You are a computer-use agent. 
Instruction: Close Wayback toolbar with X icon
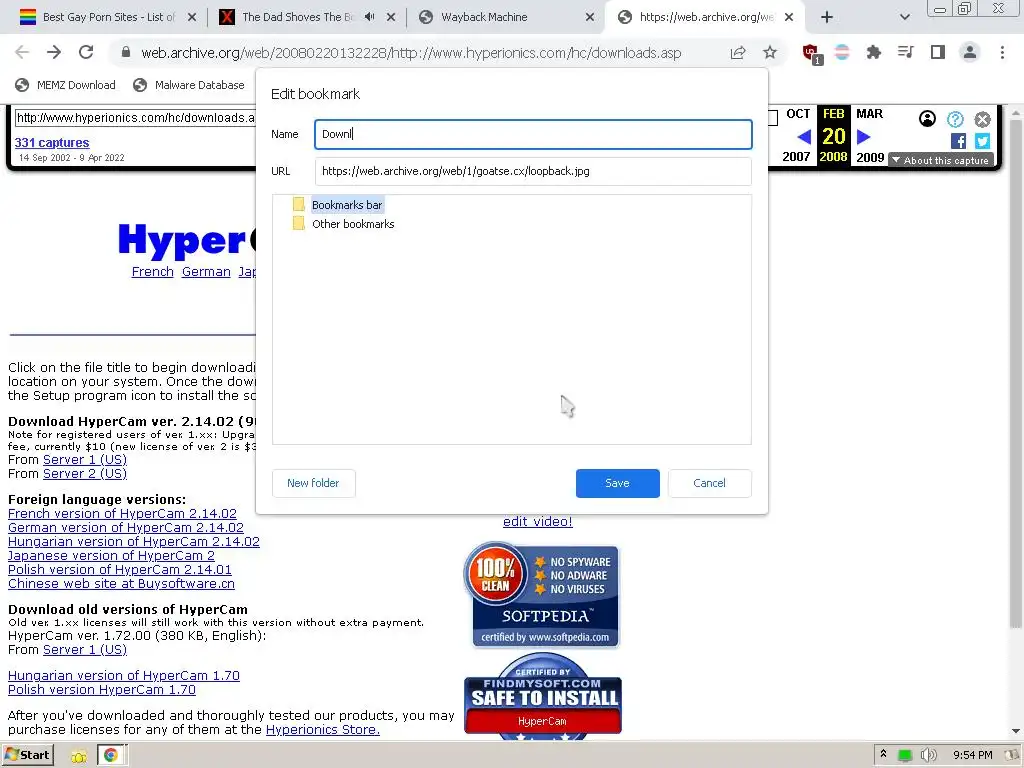tap(982, 119)
